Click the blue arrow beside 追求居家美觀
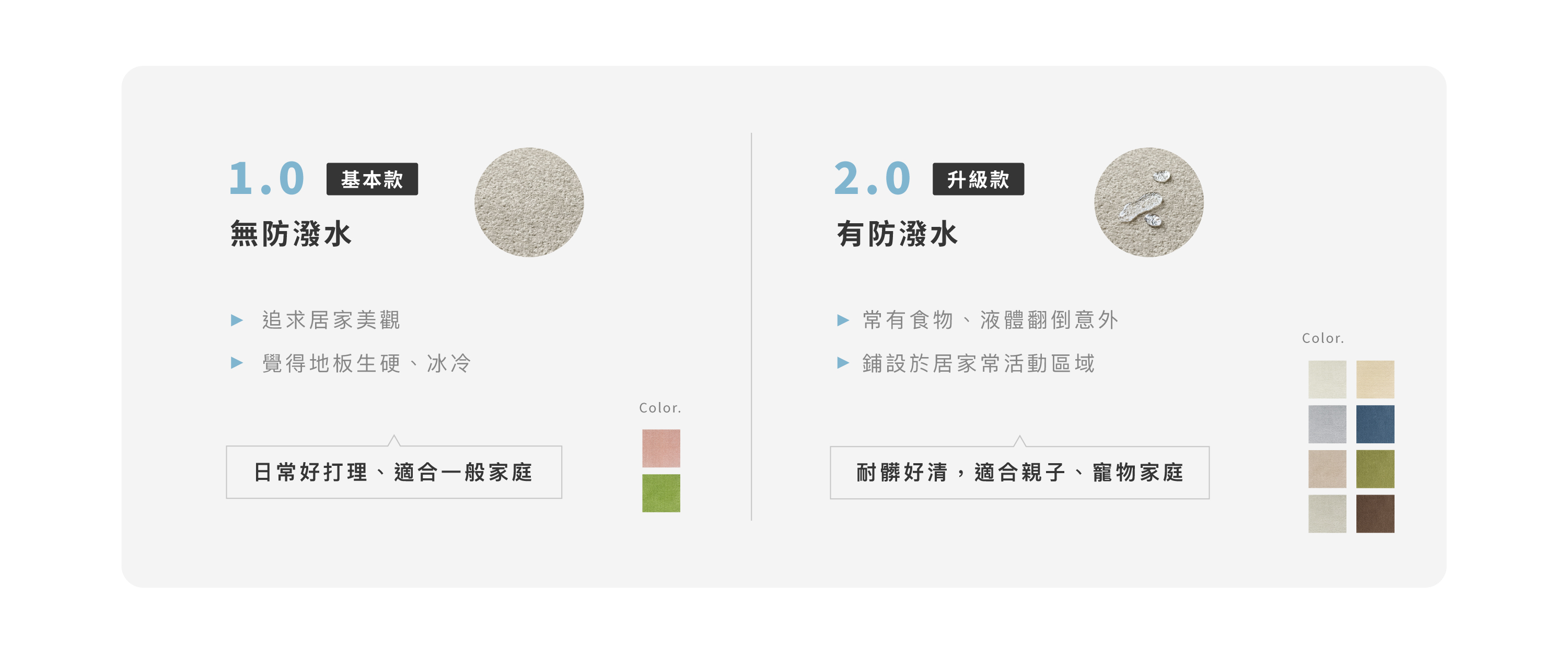Image resolution: width=1568 pixels, height=654 pixels. (x=237, y=320)
